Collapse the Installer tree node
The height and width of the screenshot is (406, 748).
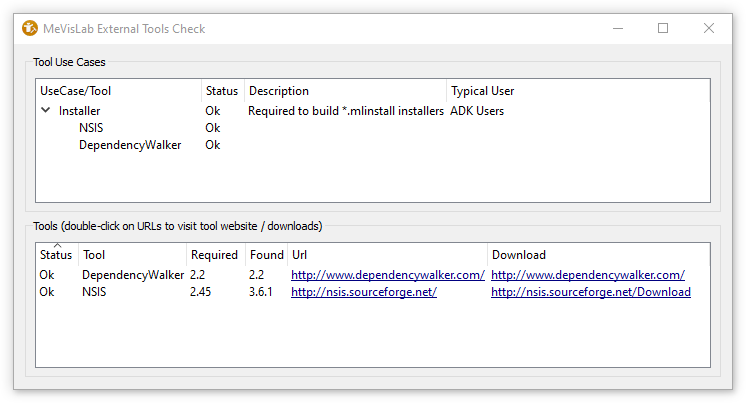[x=46, y=111]
